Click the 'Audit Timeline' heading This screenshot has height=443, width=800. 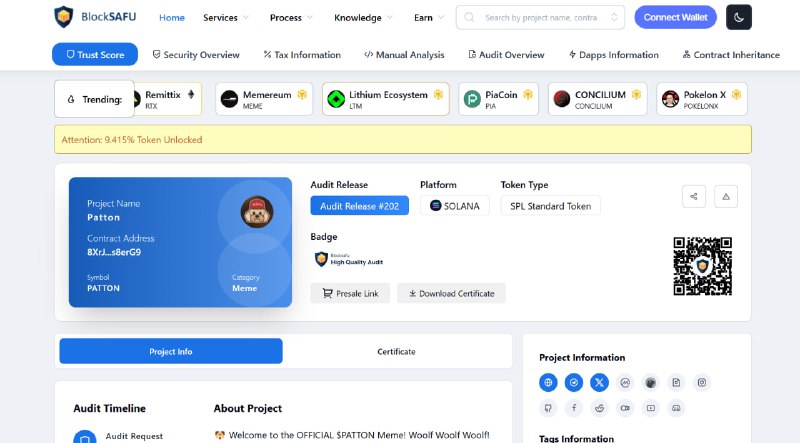click(x=110, y=408)
